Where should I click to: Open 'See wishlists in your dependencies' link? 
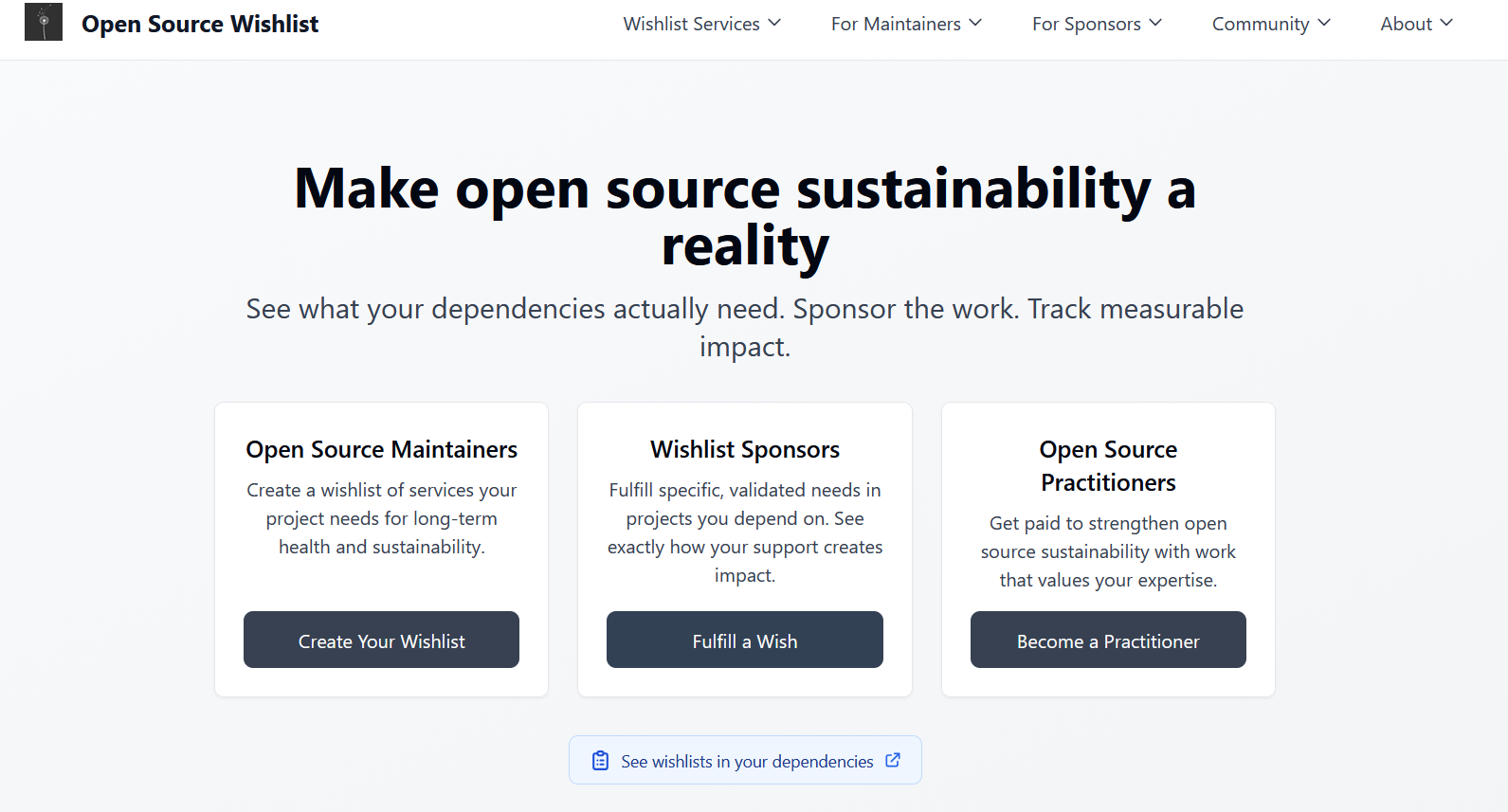746,760
